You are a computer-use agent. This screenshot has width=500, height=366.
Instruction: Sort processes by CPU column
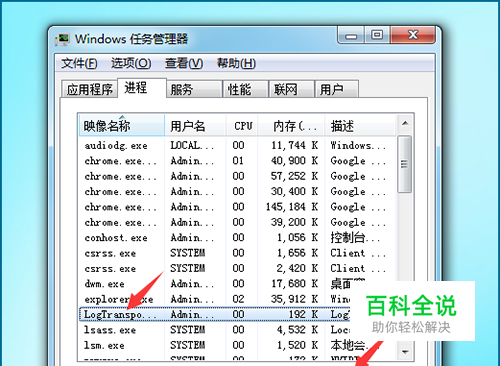243,126
